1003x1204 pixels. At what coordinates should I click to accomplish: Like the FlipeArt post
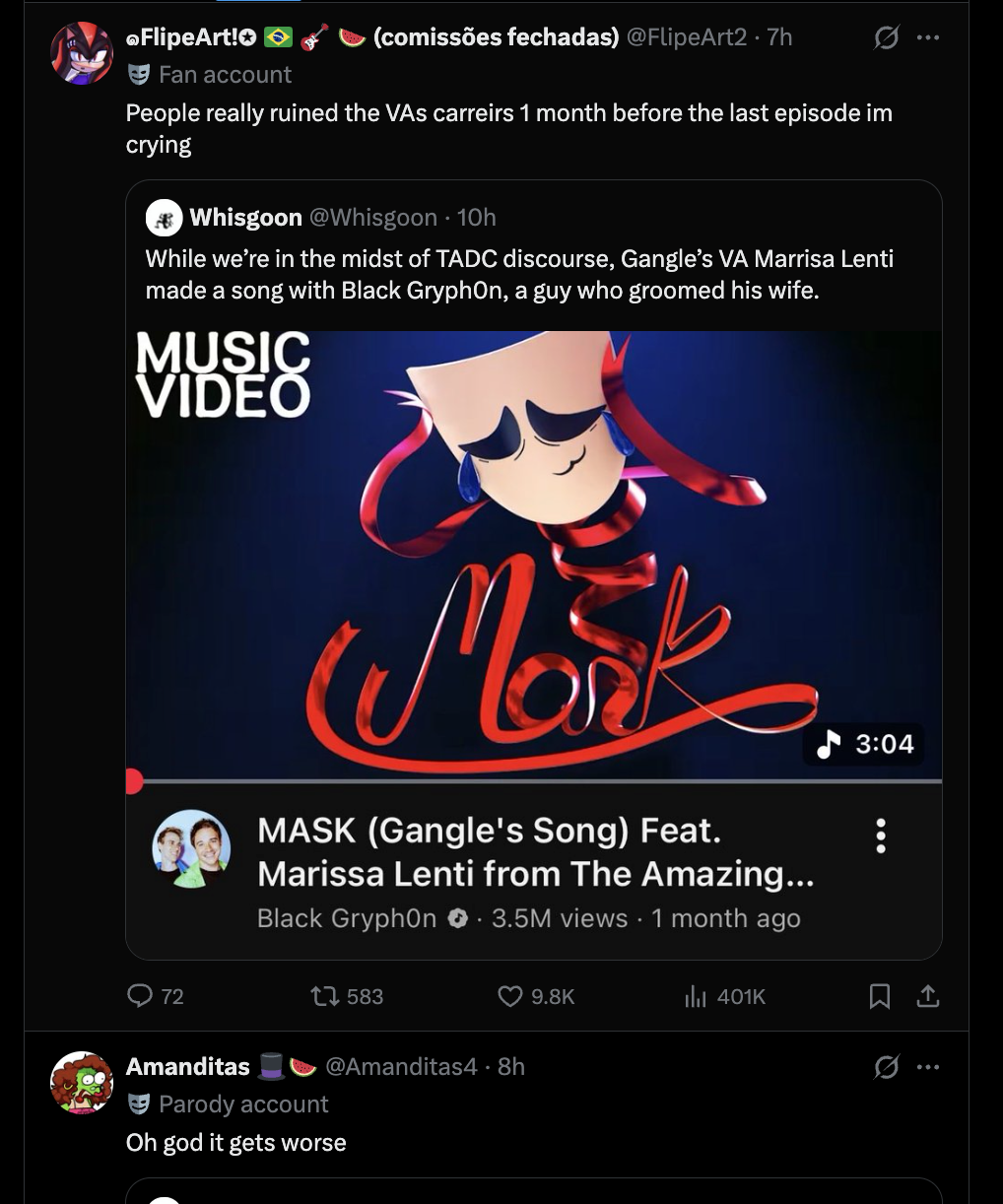(x=509, y=996)
